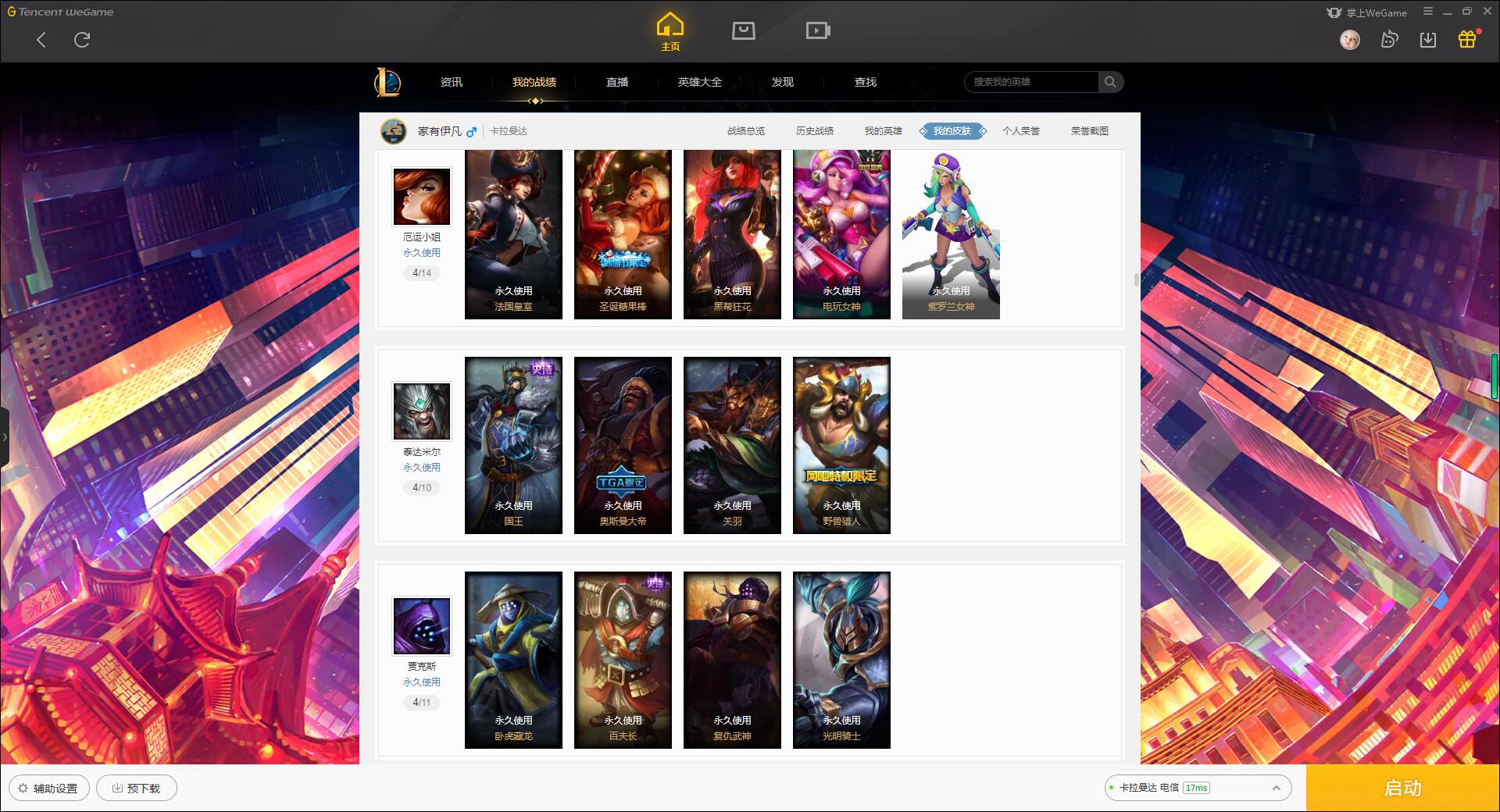Click the search magnifier button
This screenshot has height=812, width=1500.
1110,82
